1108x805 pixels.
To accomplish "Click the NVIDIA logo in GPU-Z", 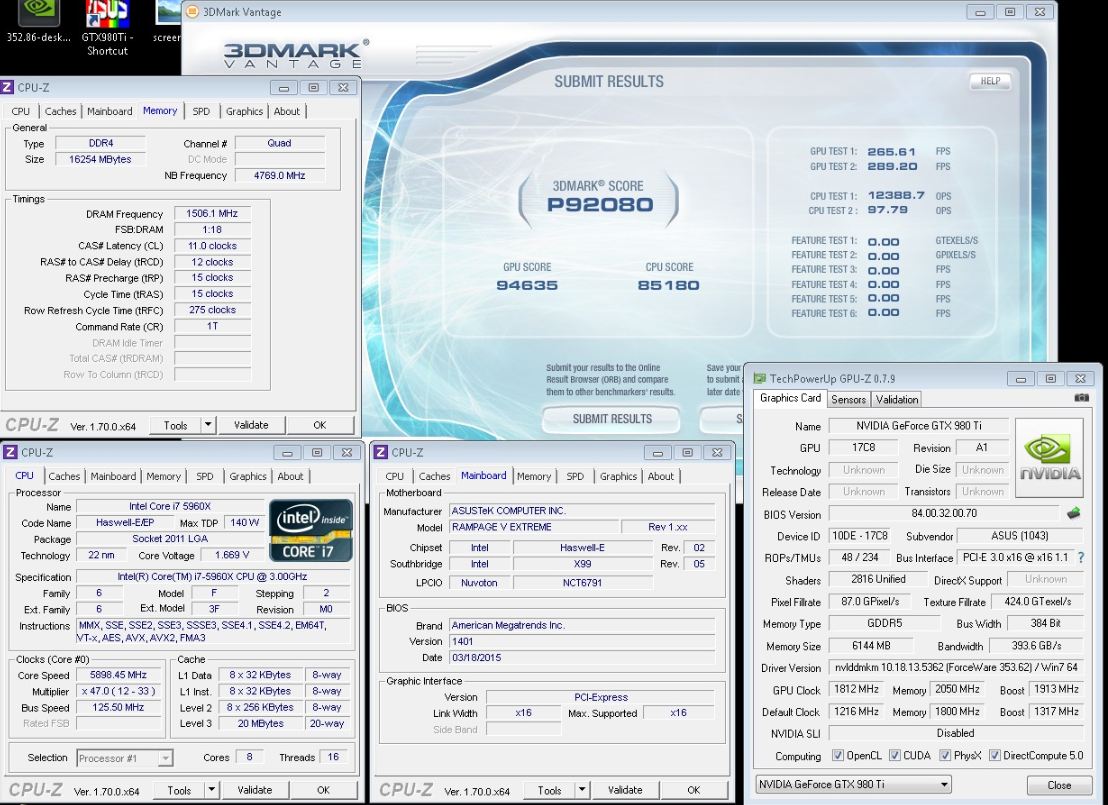I will click(1049, 458).
